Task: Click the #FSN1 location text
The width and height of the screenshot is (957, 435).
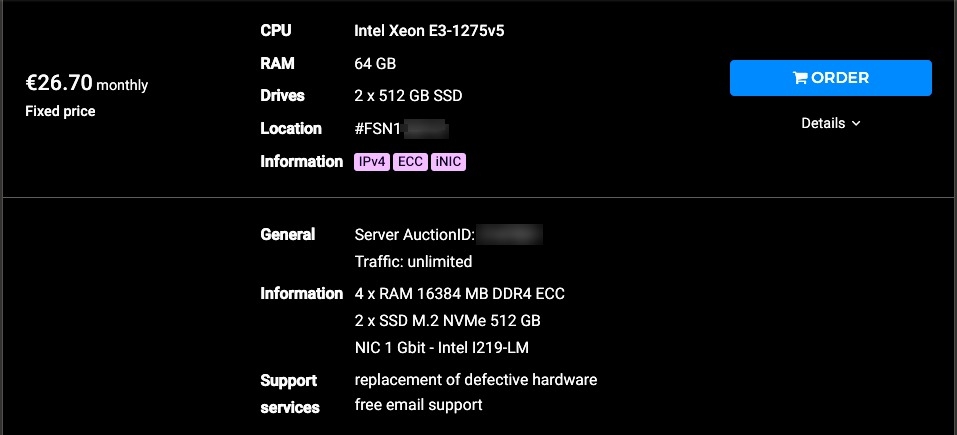Action: (377, 129)
